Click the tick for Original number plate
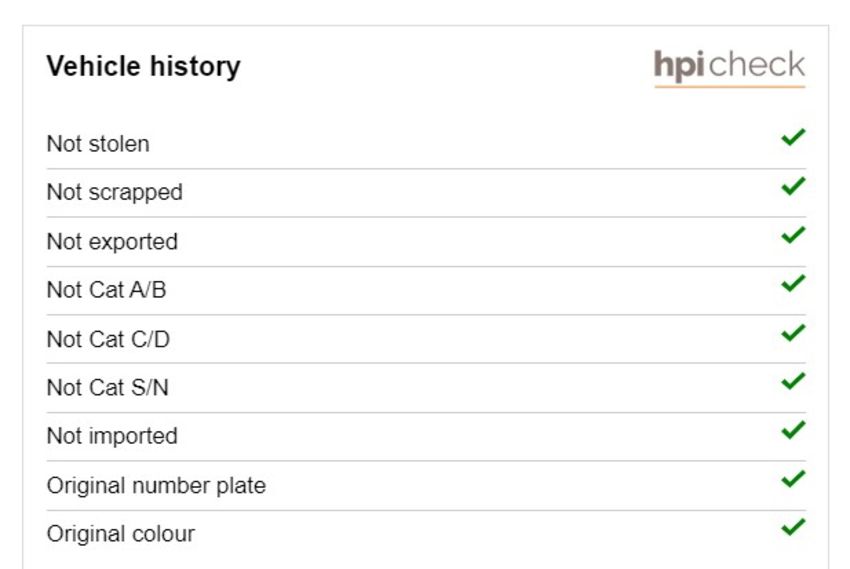The image size is (850, 569). tap(793, 479)
